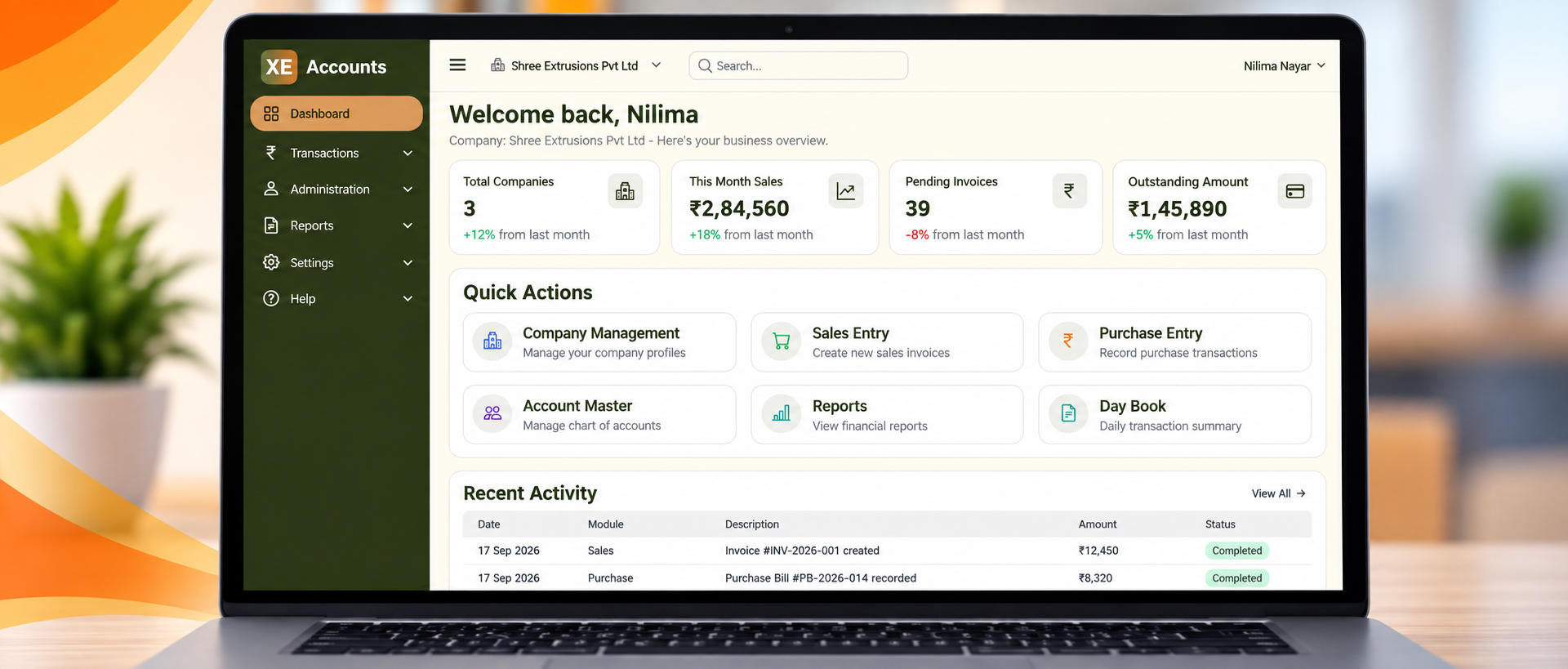The width and height of the screenshot is (1568, 669).
Task: Click Completed status of Purchase row
Action: pyautogui.click(x=1236, y=578)
